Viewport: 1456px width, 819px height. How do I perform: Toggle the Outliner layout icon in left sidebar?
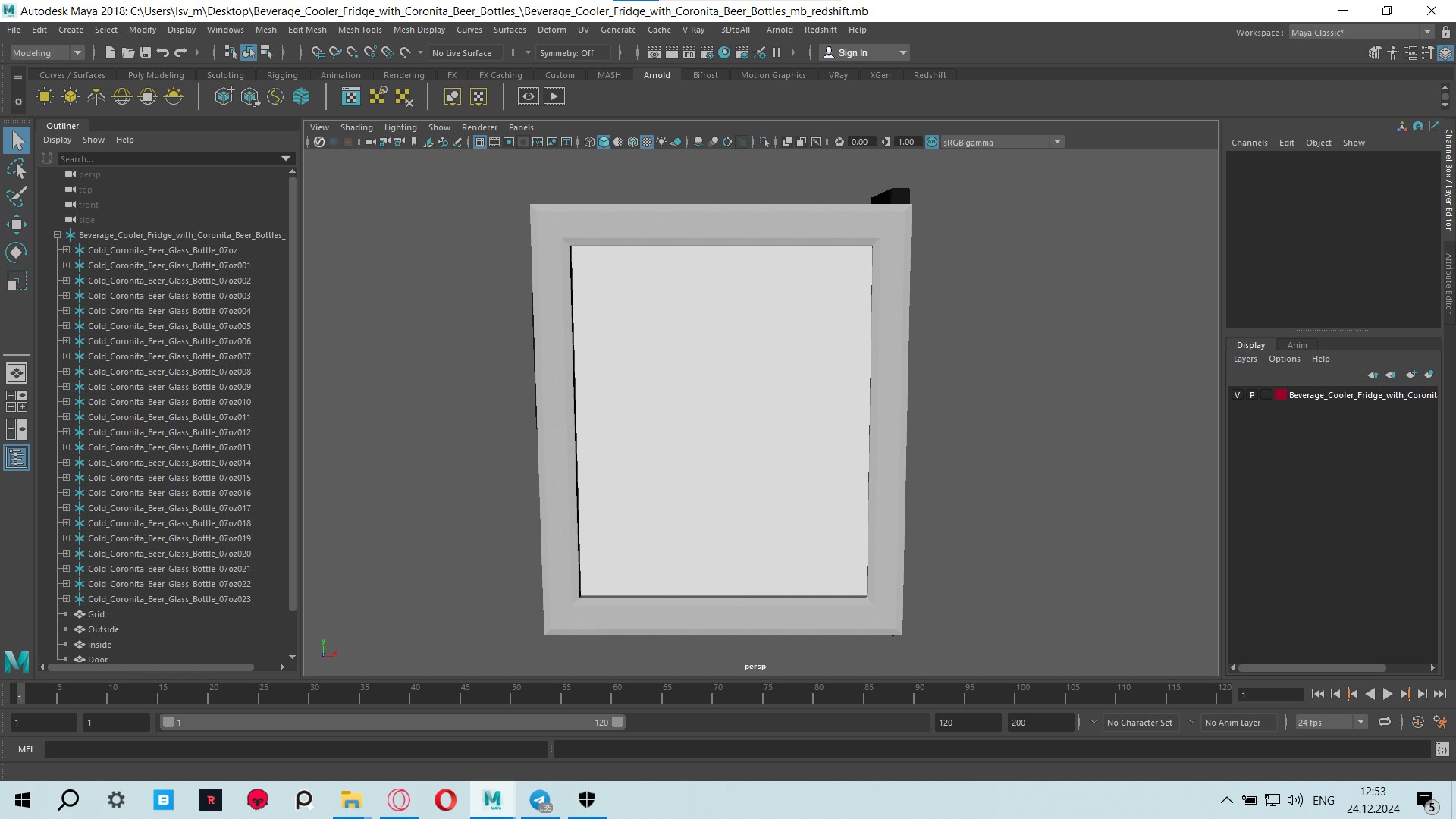17,457
